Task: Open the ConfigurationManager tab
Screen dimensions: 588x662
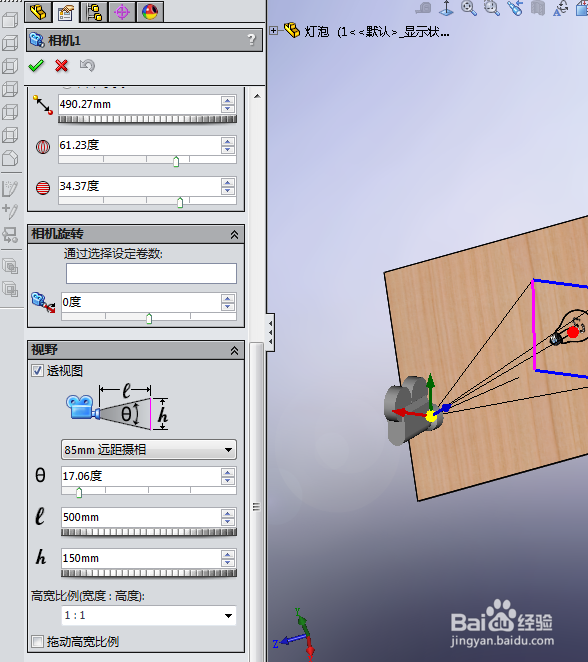Action: [94, 12]
